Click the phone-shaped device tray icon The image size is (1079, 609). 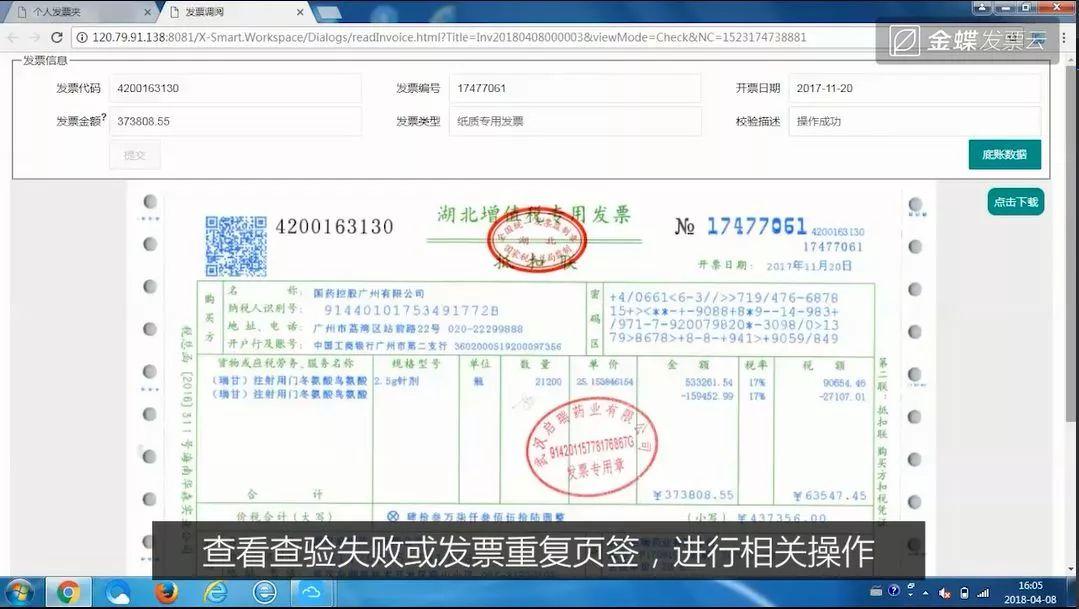click(x=964, y=592)
